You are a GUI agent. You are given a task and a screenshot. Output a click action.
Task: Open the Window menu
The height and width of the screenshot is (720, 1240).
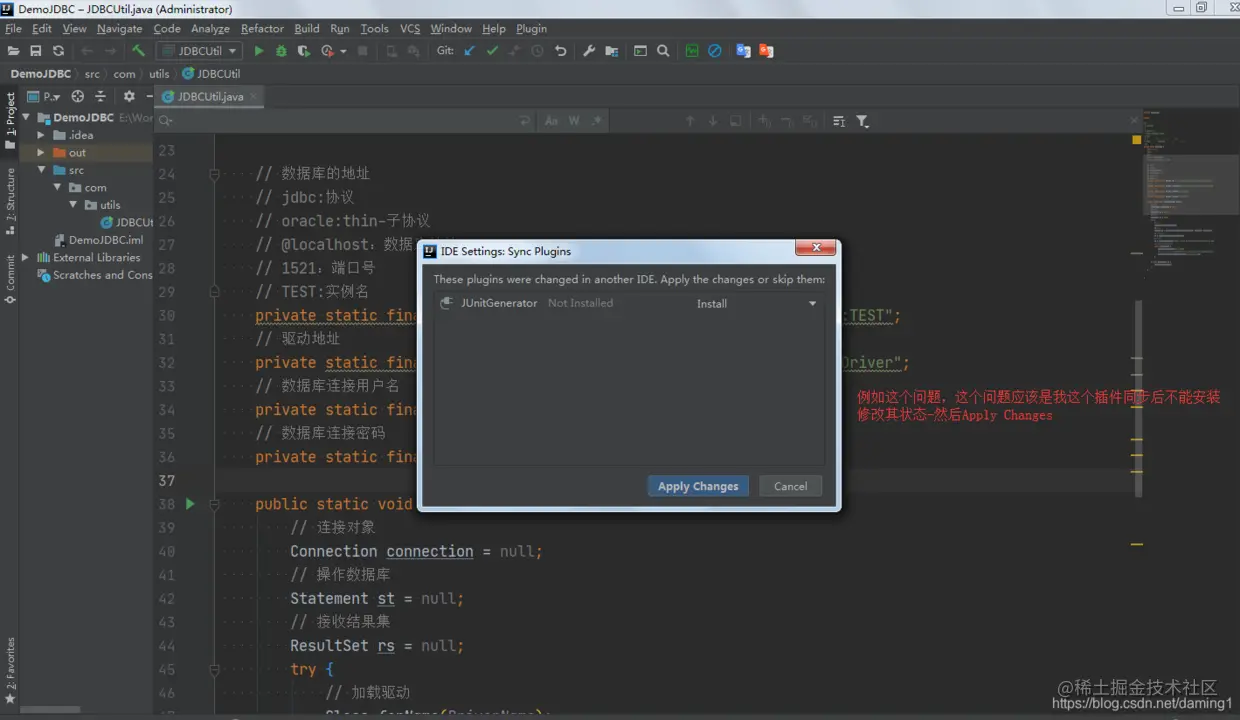point(451,28)
